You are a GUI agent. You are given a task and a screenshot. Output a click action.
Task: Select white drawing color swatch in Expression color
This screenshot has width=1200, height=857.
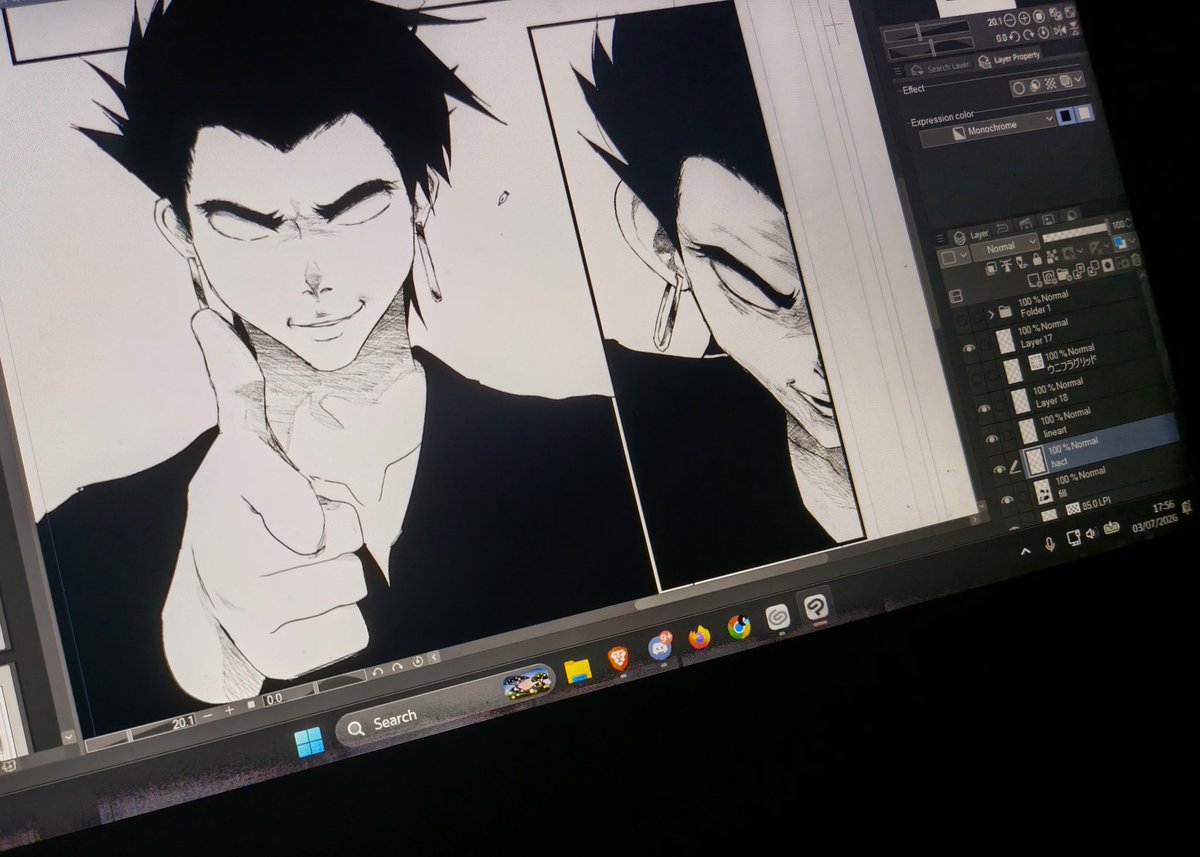[x=1084, y=111]
